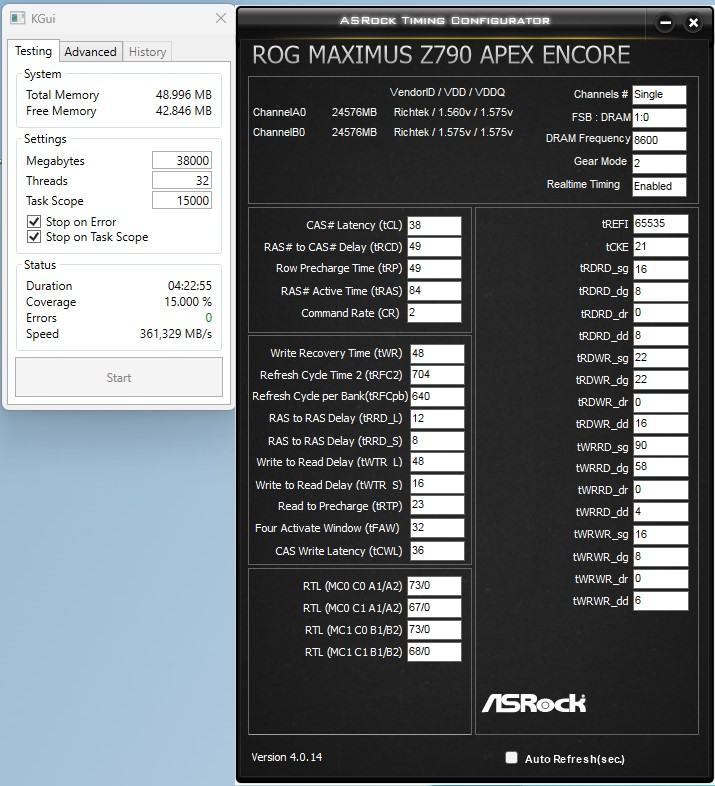Click the tRDRD_sg field
Screen dimensions: 715x786
click(661, 269)
